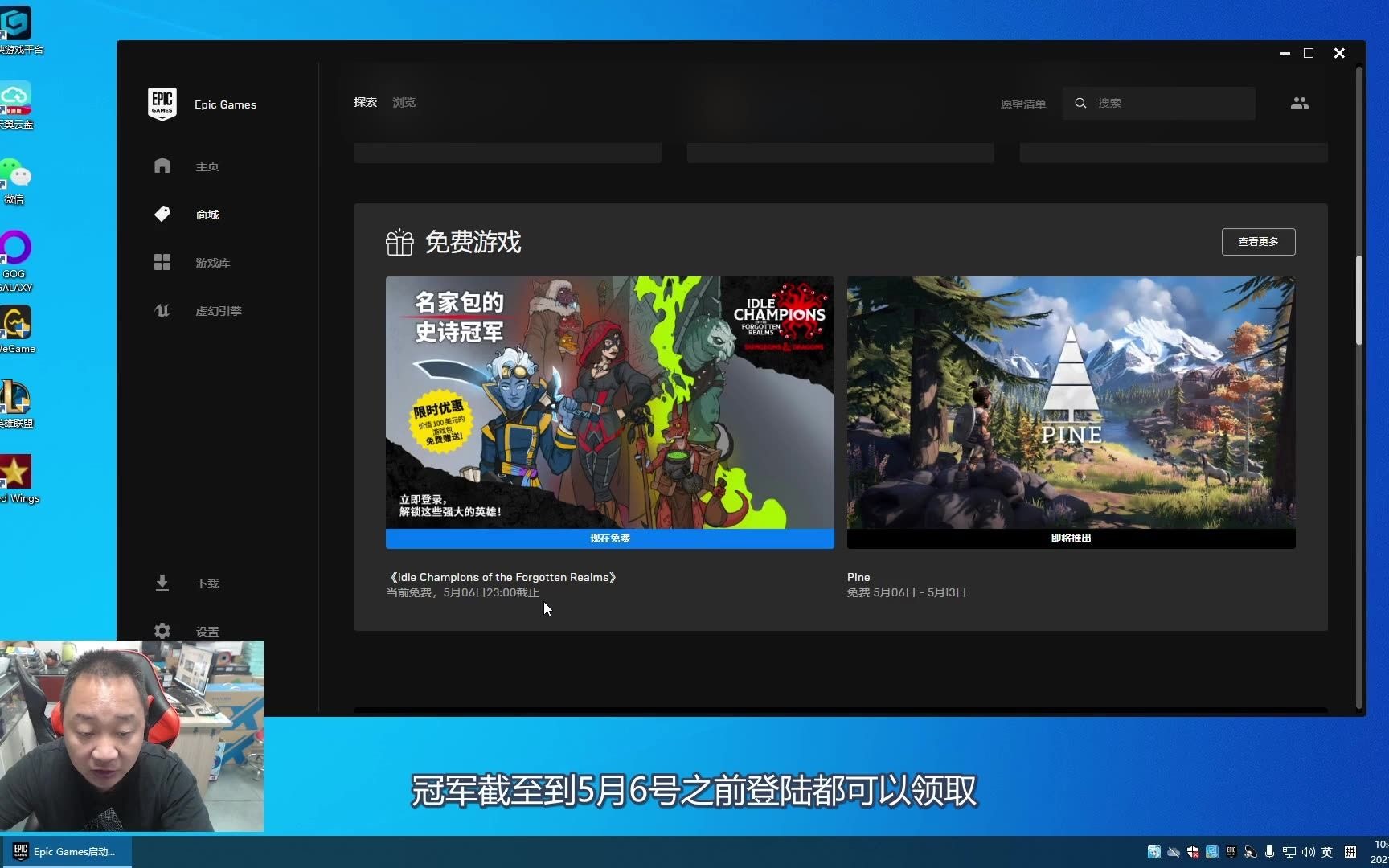Click the 现在免费 blue banner

pyautogui.click(x=609, y=538)
